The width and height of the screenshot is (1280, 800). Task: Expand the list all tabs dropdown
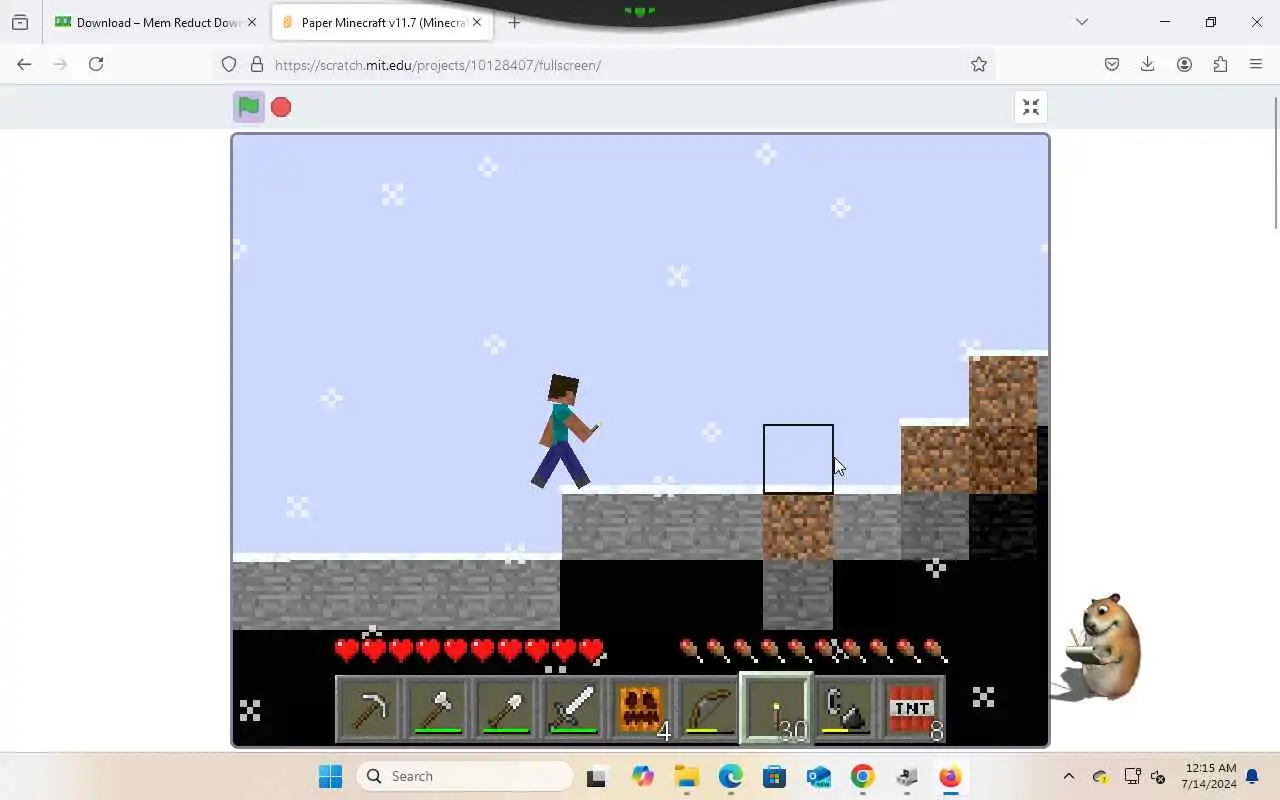tap(1081, 22)
